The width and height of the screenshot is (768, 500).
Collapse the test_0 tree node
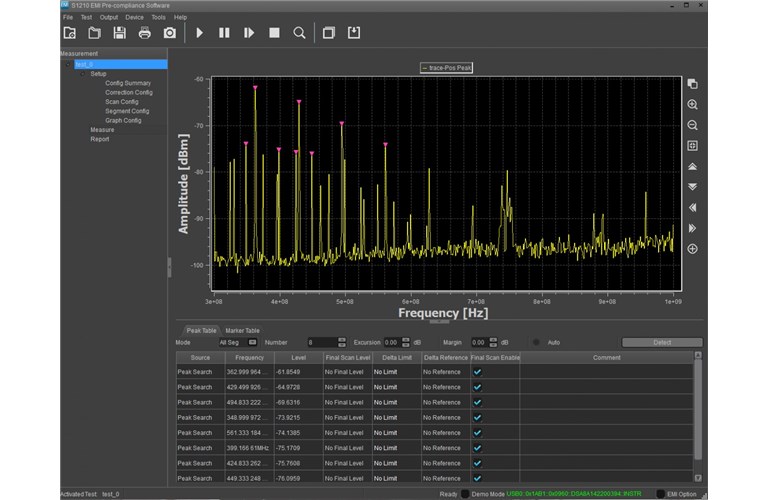tap(69, 64)
